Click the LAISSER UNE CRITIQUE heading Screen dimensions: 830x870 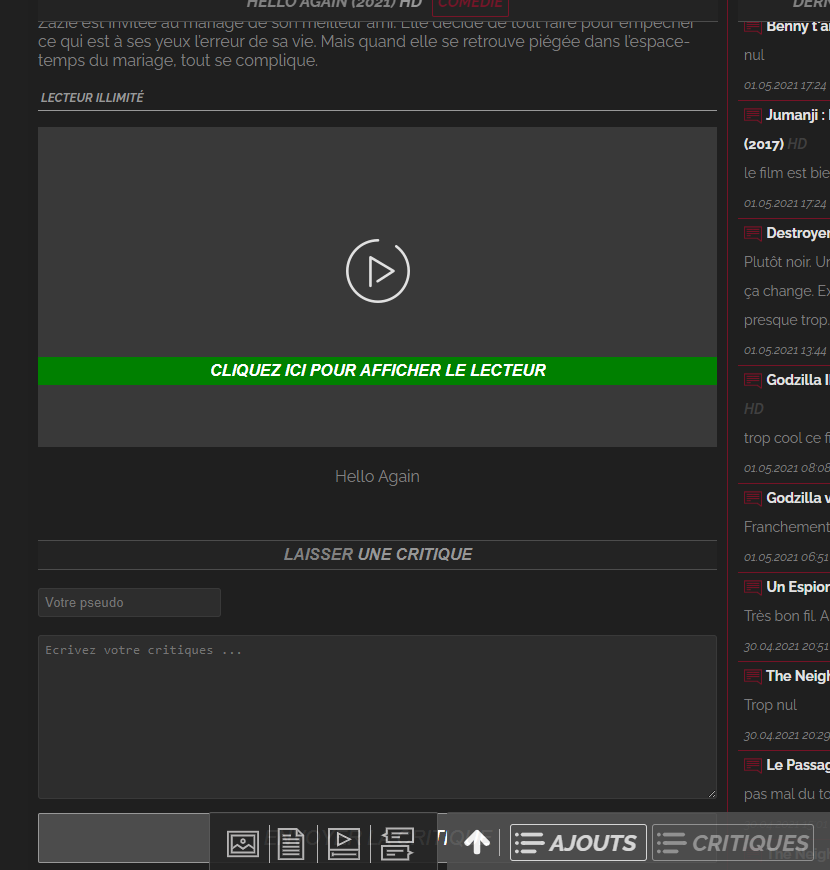(x=378, y=554)
